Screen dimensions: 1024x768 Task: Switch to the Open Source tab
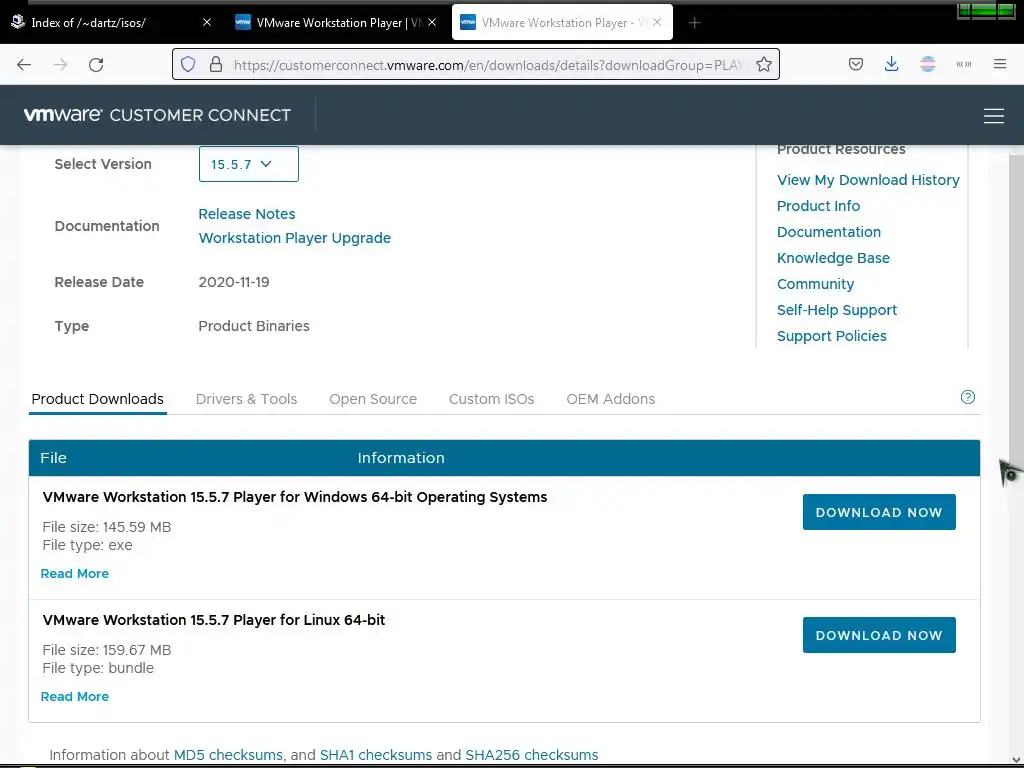[x=373, y=399]
